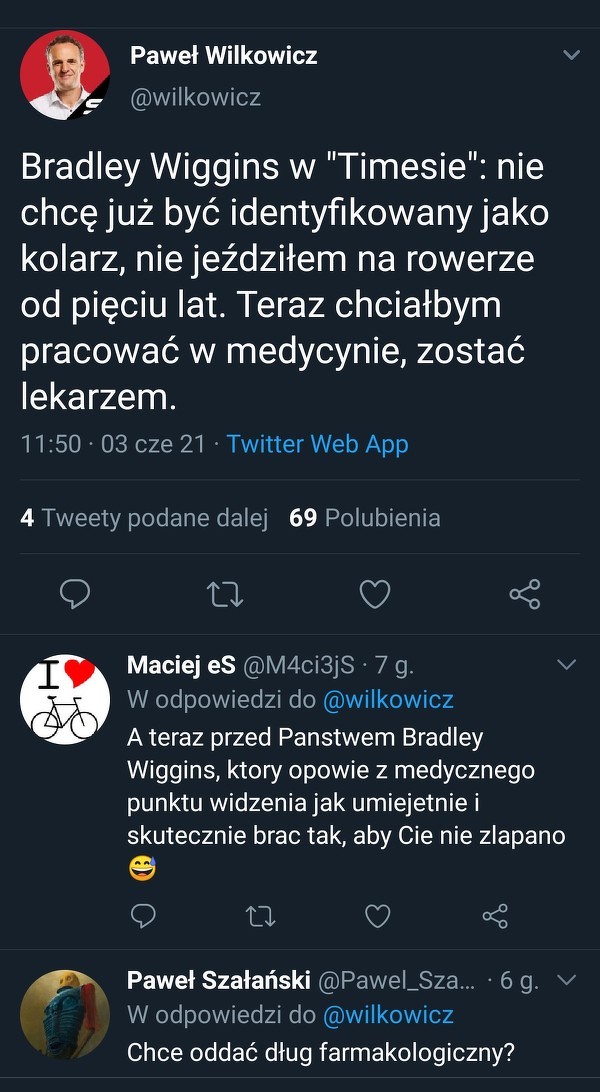600x1092 pixels.
Task: Open Paweł Wilkowicz's profile picture
Action: pyautogui.click(x=65, y=76)
